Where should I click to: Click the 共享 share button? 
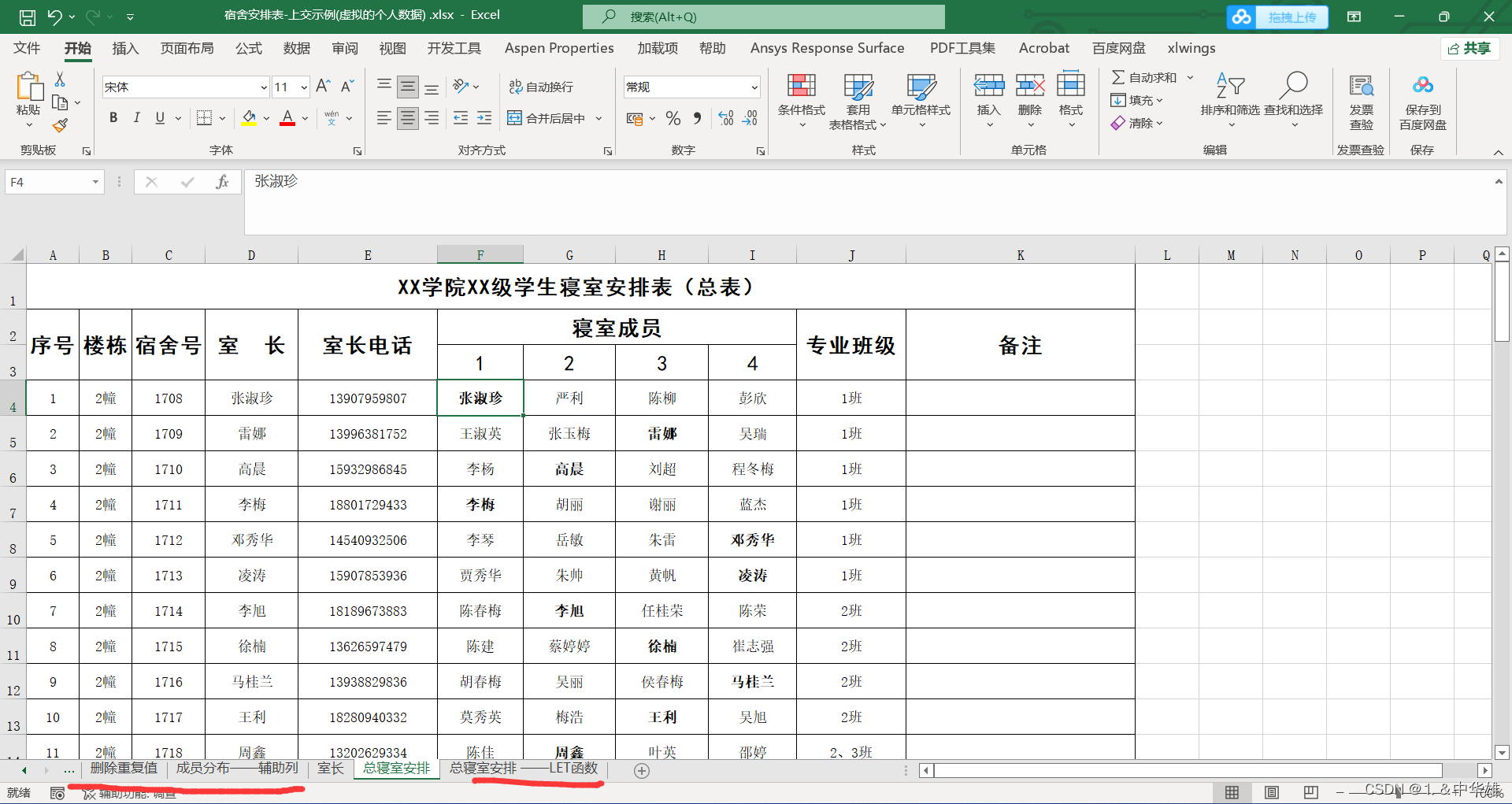[1469, 49]
